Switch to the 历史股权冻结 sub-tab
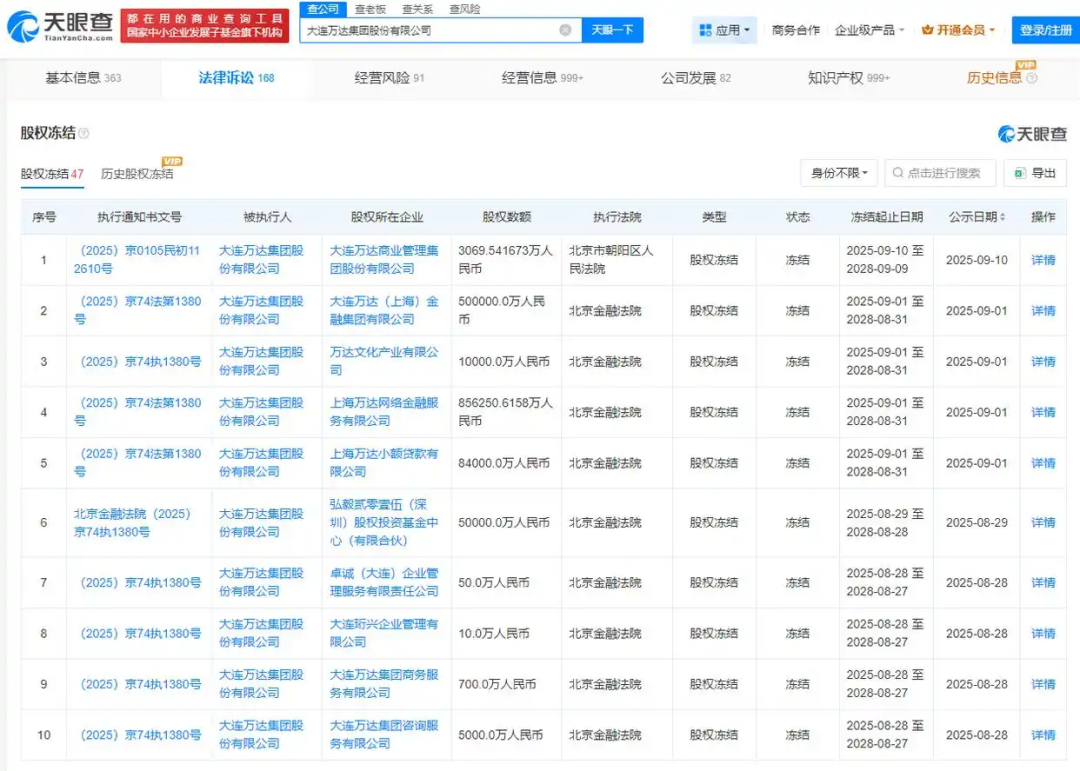 pos(137,174)
